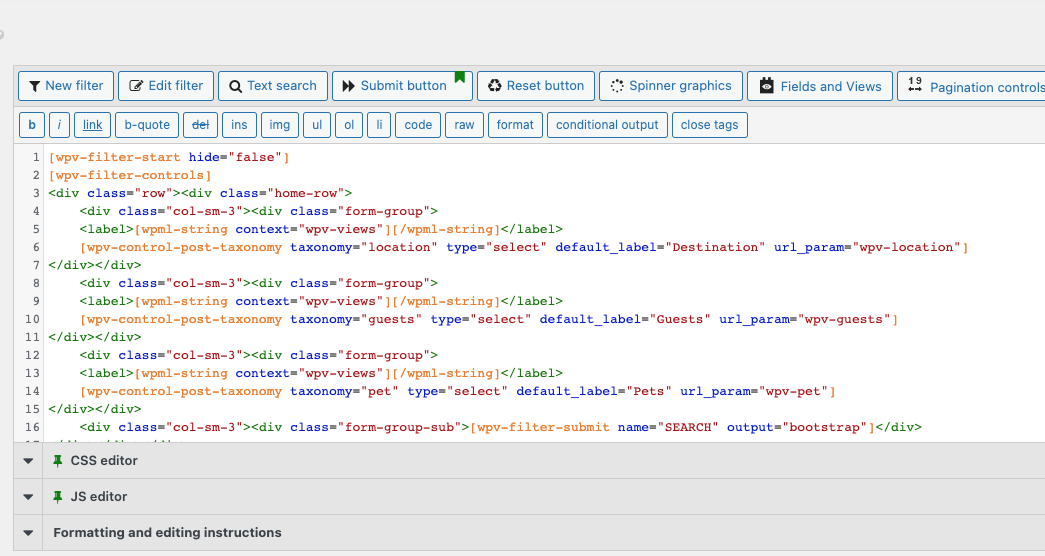Insert a Submit button shortcode
Screen dimensions: 1045x556
click(403, 86)
